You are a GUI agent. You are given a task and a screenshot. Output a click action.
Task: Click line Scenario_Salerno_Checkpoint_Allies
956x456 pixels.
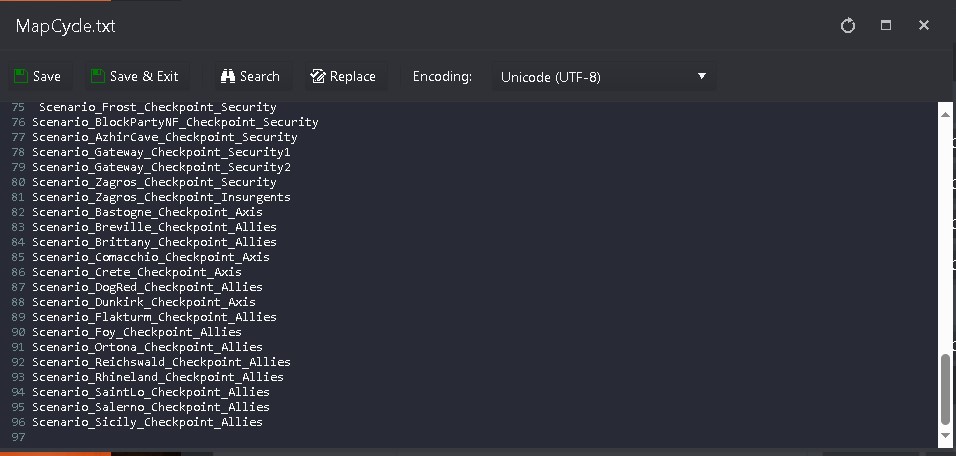click(x=151, y=407)
